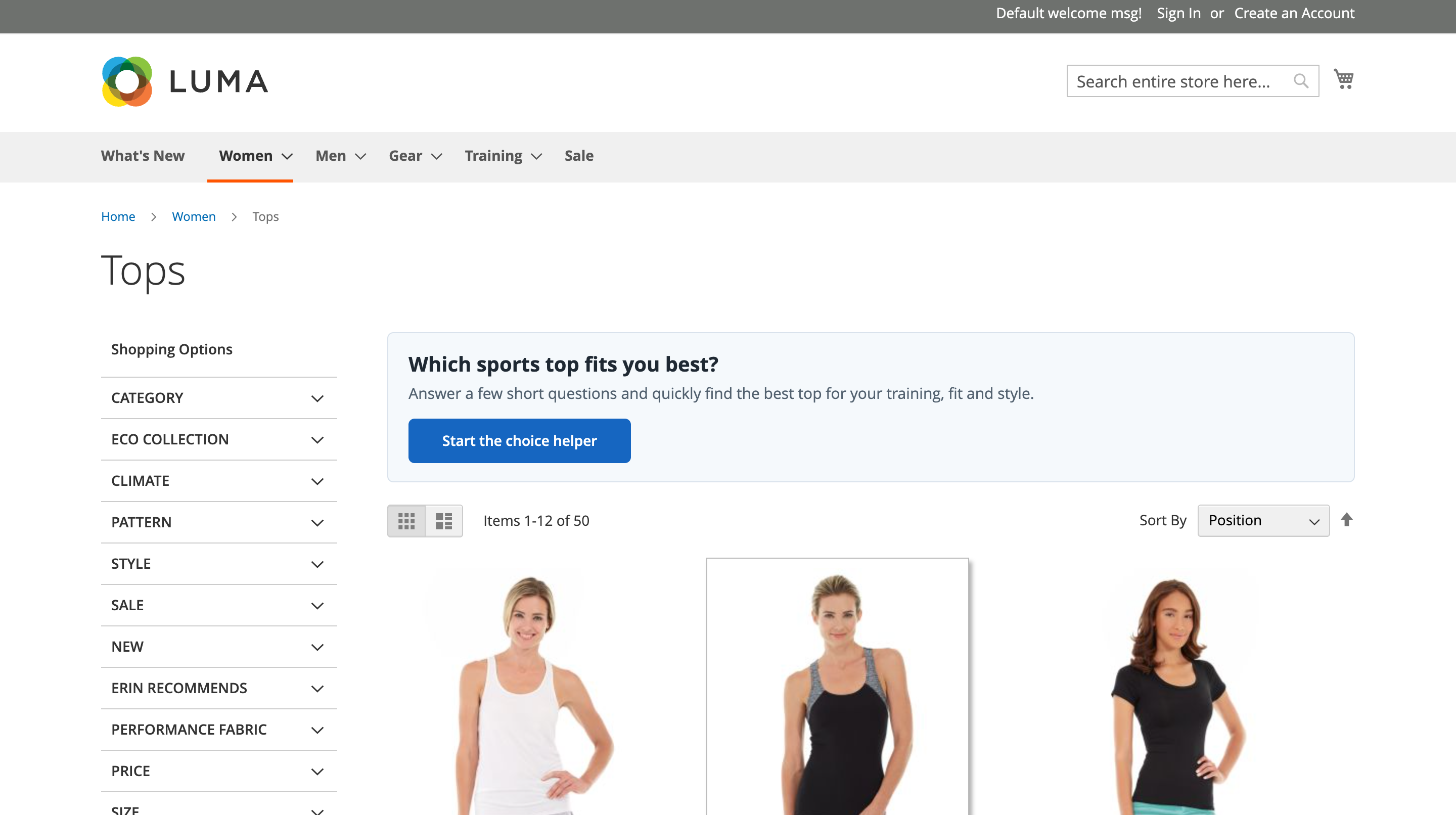Toggle sort direction arrow
This screenshot has height=815, width=1456.
coord(1346,519)
